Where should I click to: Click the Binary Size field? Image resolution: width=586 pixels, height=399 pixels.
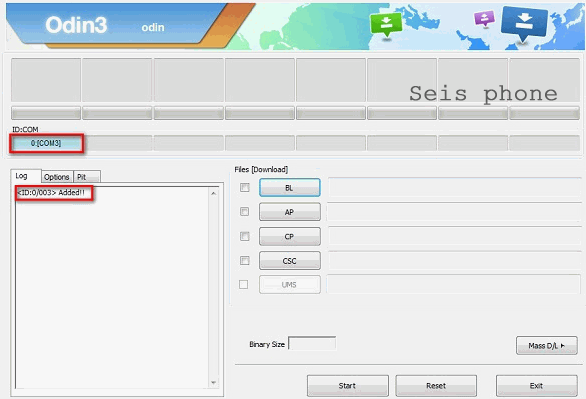(312, 343)
